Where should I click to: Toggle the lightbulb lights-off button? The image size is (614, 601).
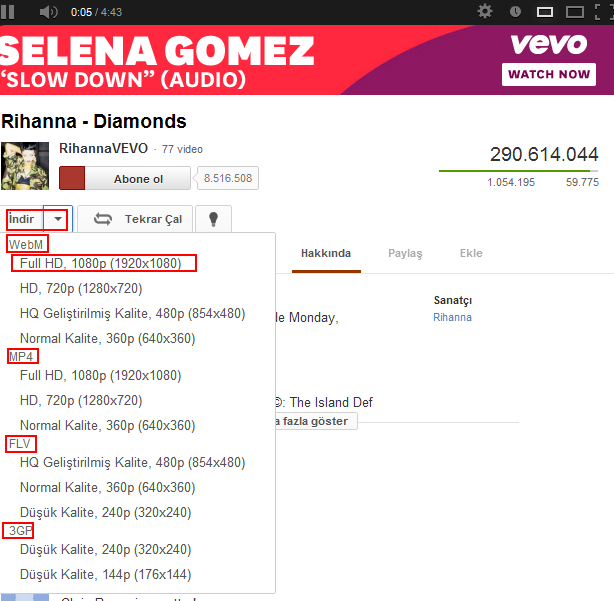(x=213, y=219)
